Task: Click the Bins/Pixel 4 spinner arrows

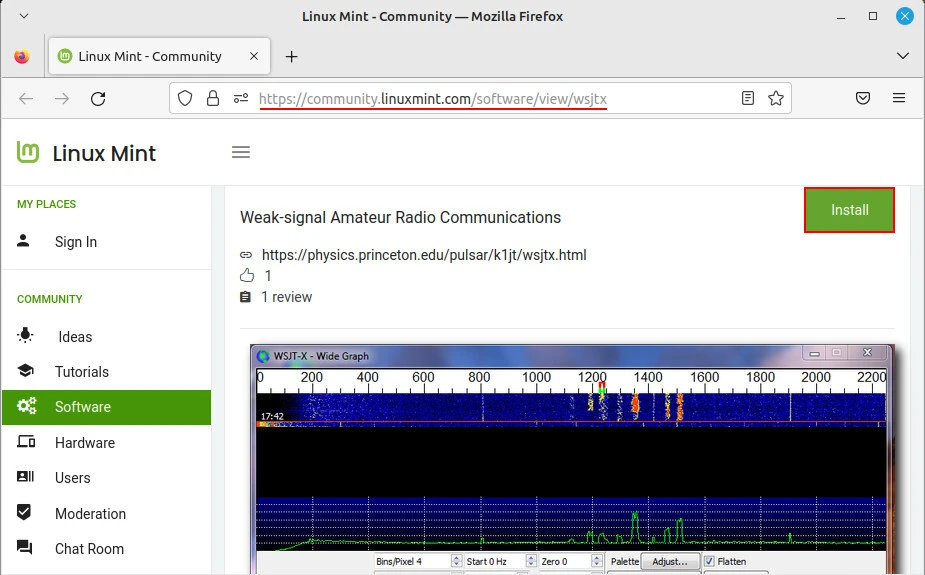Action: [x=456, y=561]
